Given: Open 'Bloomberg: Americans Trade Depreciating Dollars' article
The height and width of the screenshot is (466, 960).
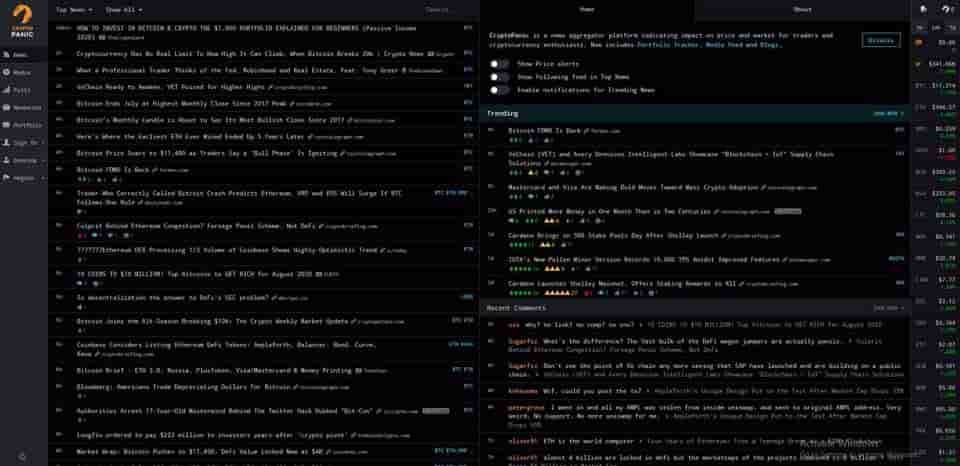Looking at the screenshot, I should pyautogui.click(x=184, y=387).
